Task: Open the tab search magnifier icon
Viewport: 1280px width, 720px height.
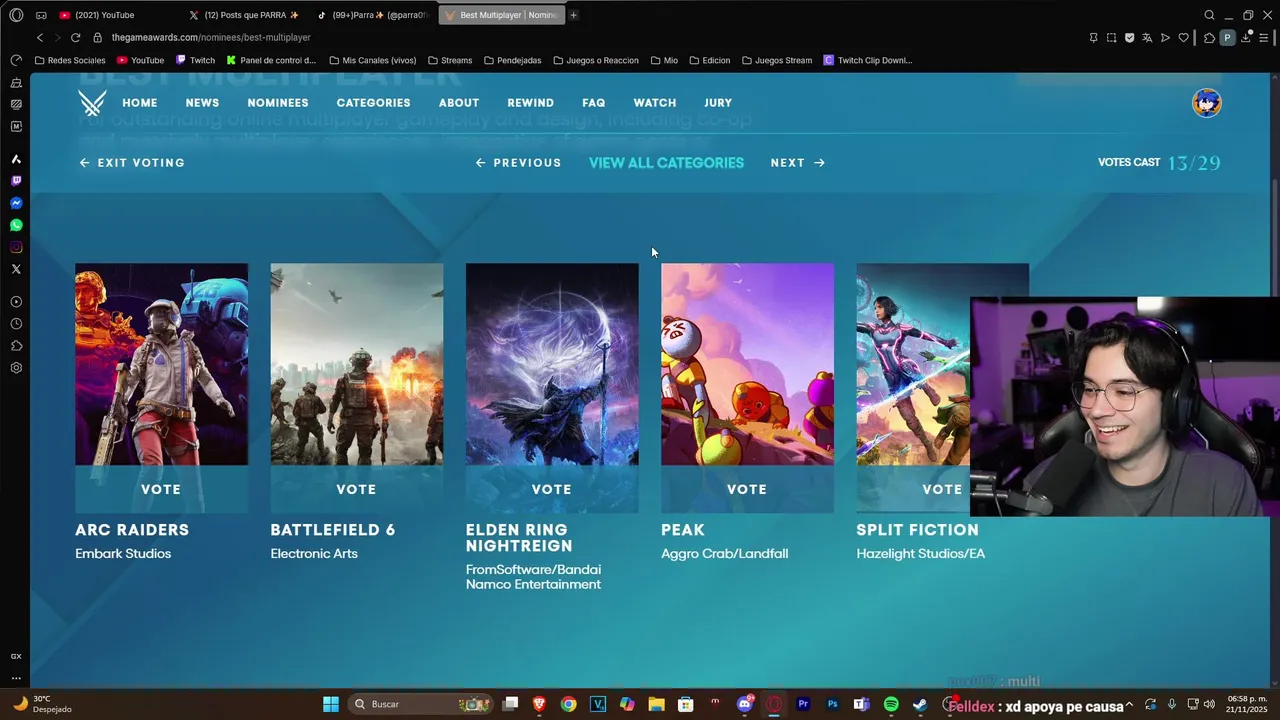Action: 1209,15
